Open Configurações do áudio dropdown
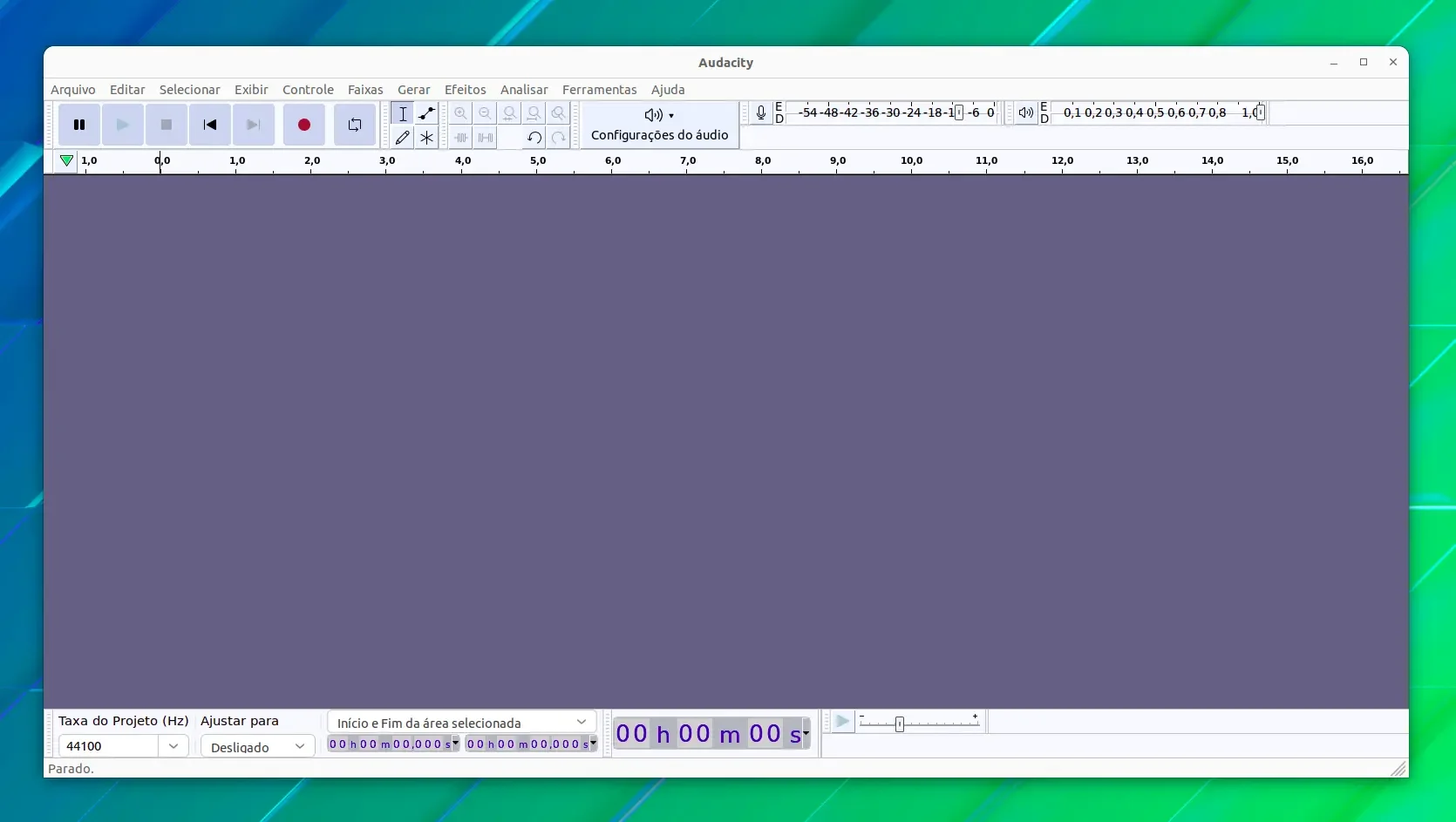The height and width of the screenshot is (822, 1456). pos(660,125)
